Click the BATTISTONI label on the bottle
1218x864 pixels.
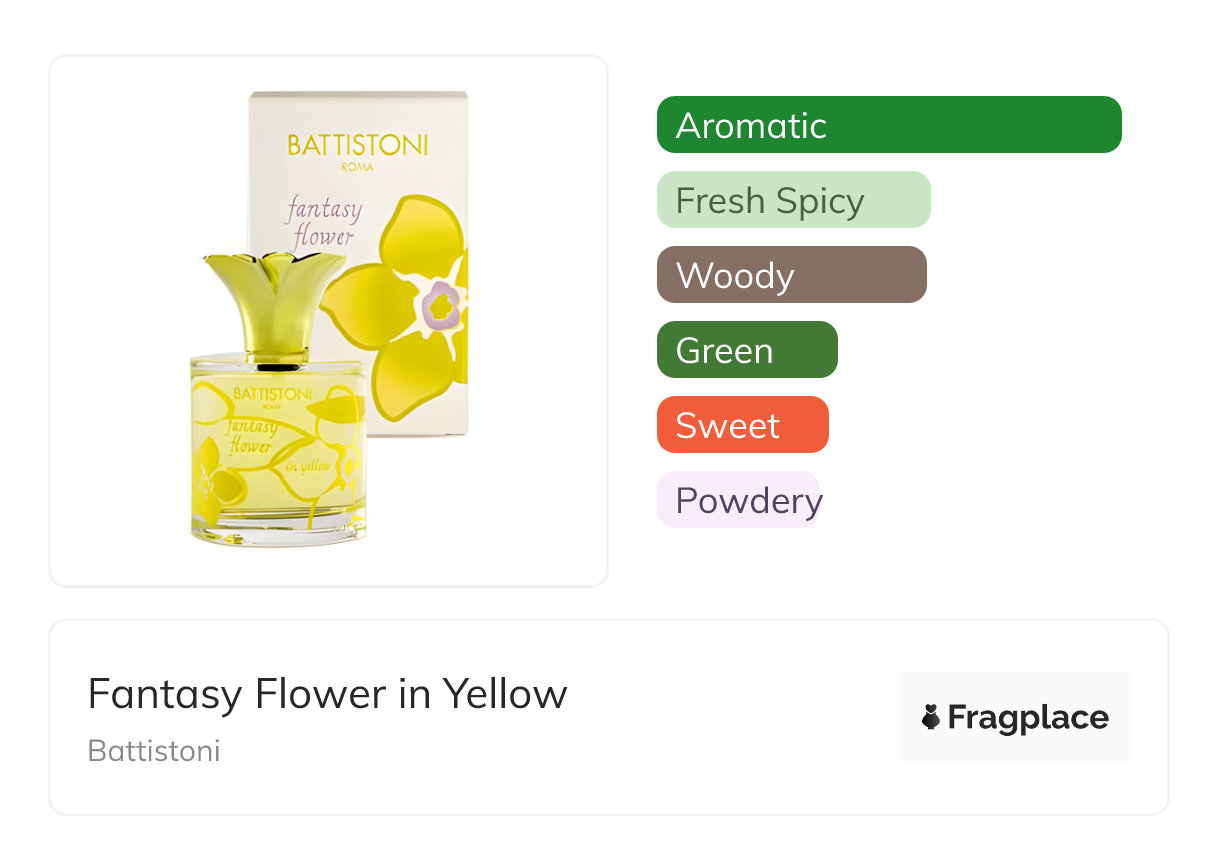272,395
